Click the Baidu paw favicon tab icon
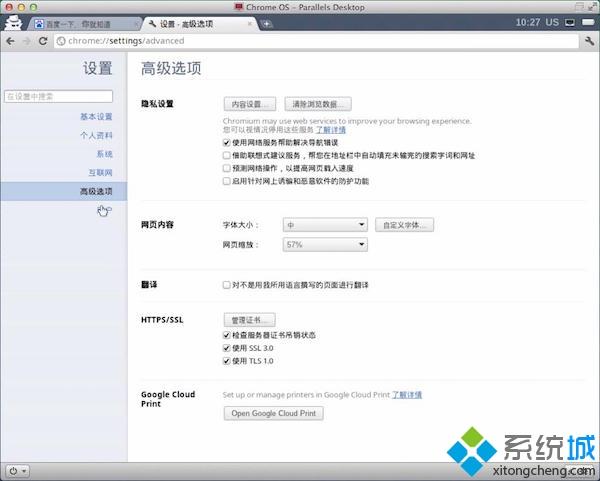The height and width of the screenshot is (481, 600). coord(39,24)
